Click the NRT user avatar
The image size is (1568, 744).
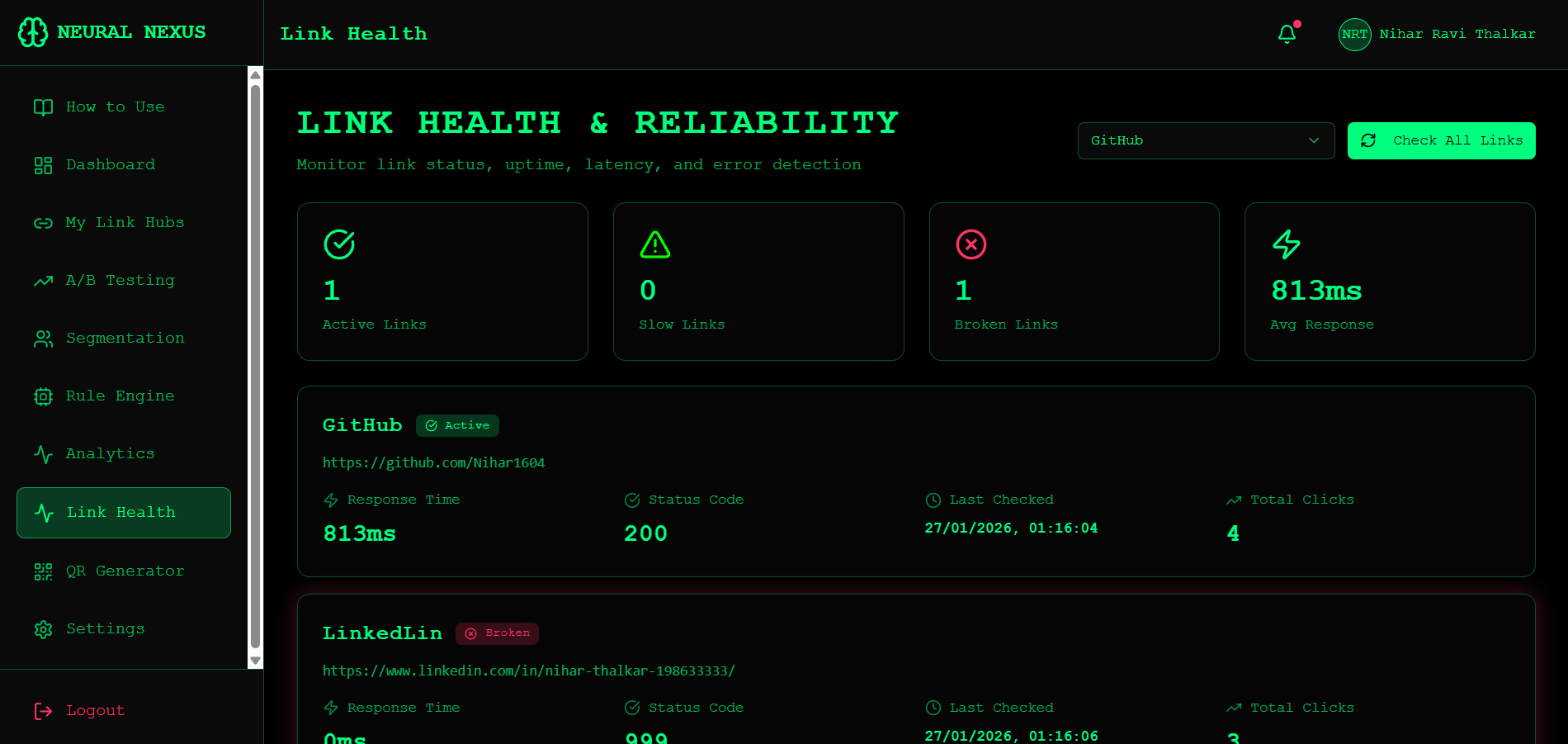click(x=1354, y=34)
